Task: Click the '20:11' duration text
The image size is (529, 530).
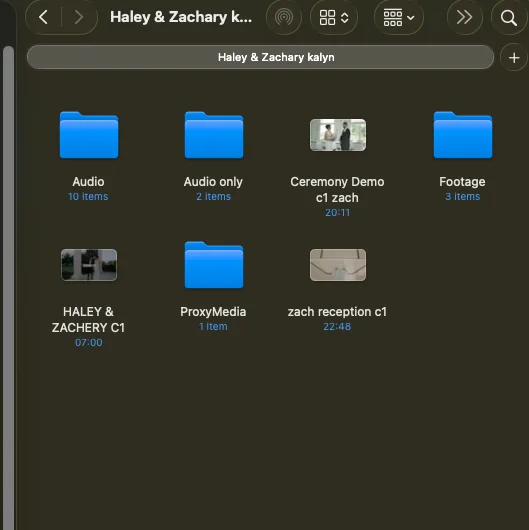Action: click(x=337, y=213)
